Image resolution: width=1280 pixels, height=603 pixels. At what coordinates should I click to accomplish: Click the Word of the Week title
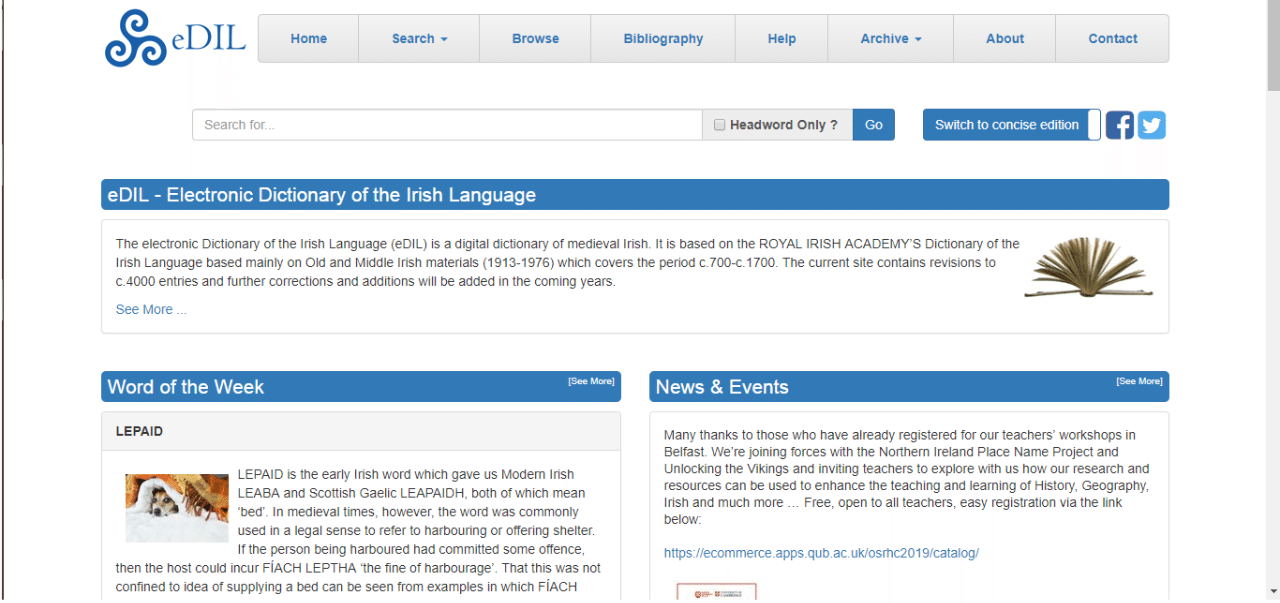(x=186, y=387)
